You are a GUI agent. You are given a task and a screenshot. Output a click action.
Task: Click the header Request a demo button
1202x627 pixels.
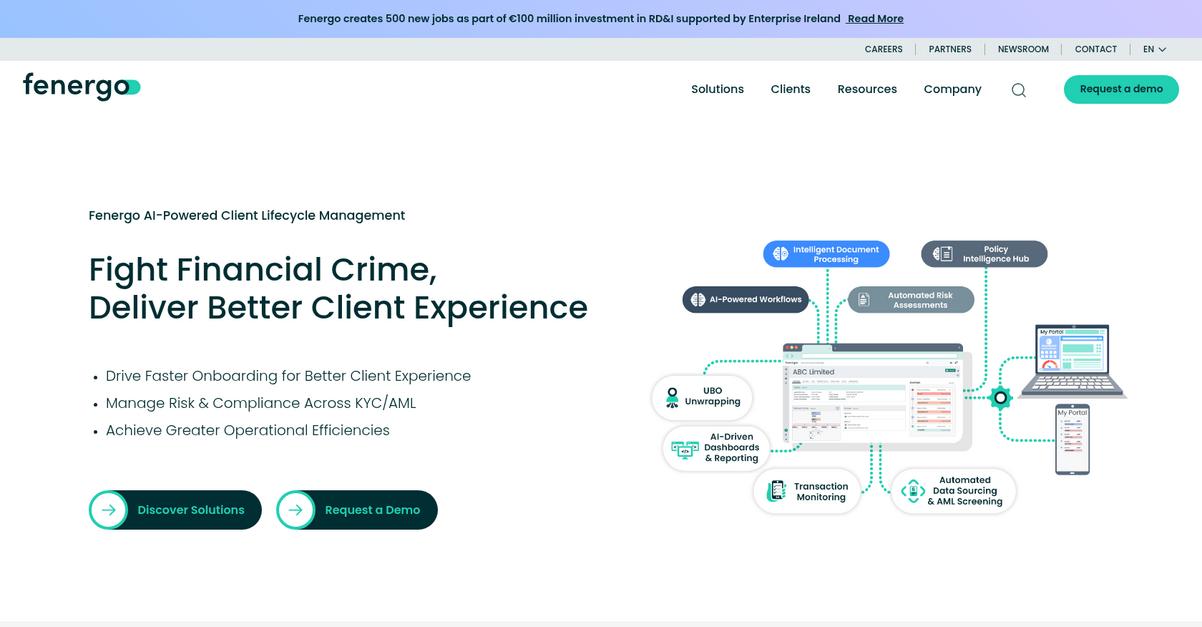click(x=1121, y=89)
